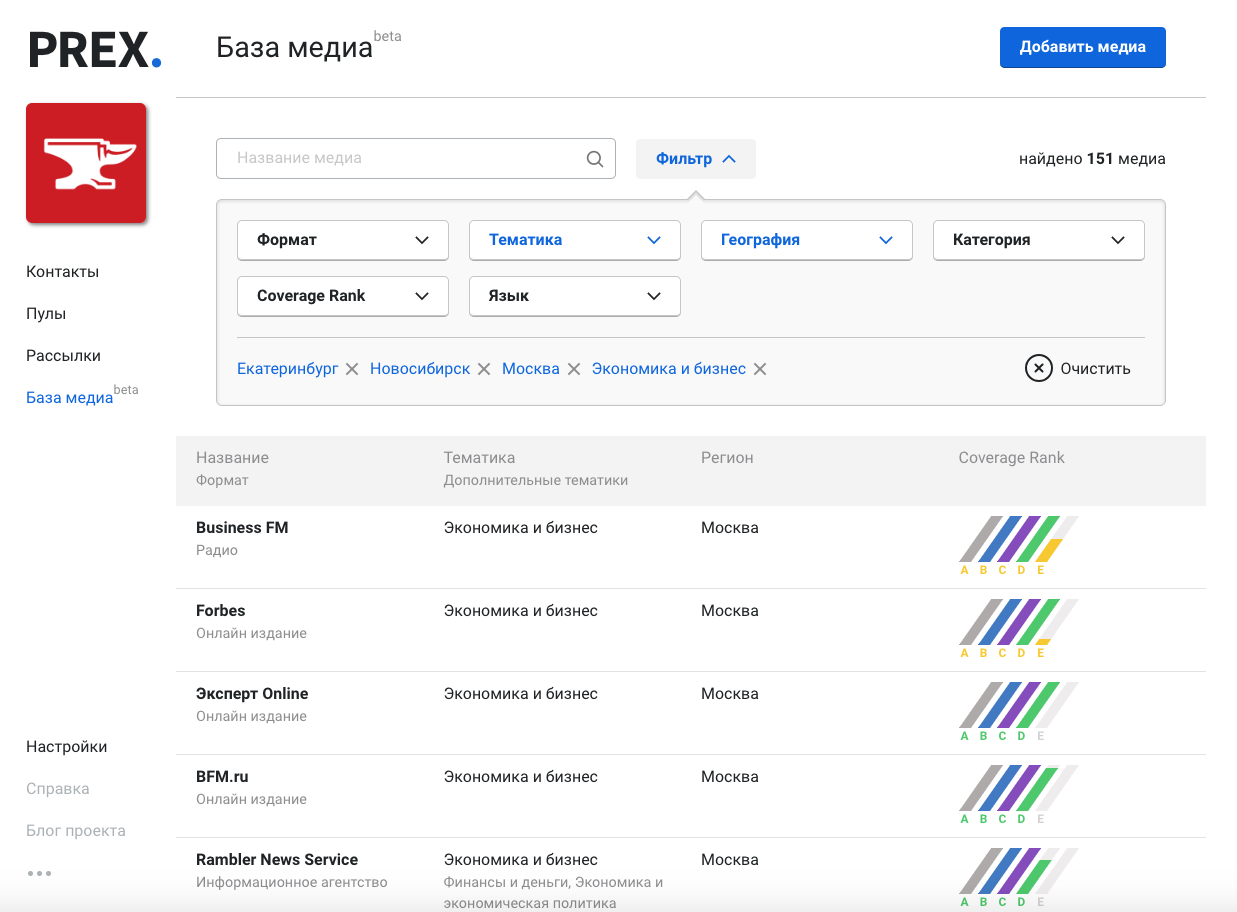Viewport: 1237px width, 912px height.
Task: Click the search magnifier icon
Action: pos(594,158)
